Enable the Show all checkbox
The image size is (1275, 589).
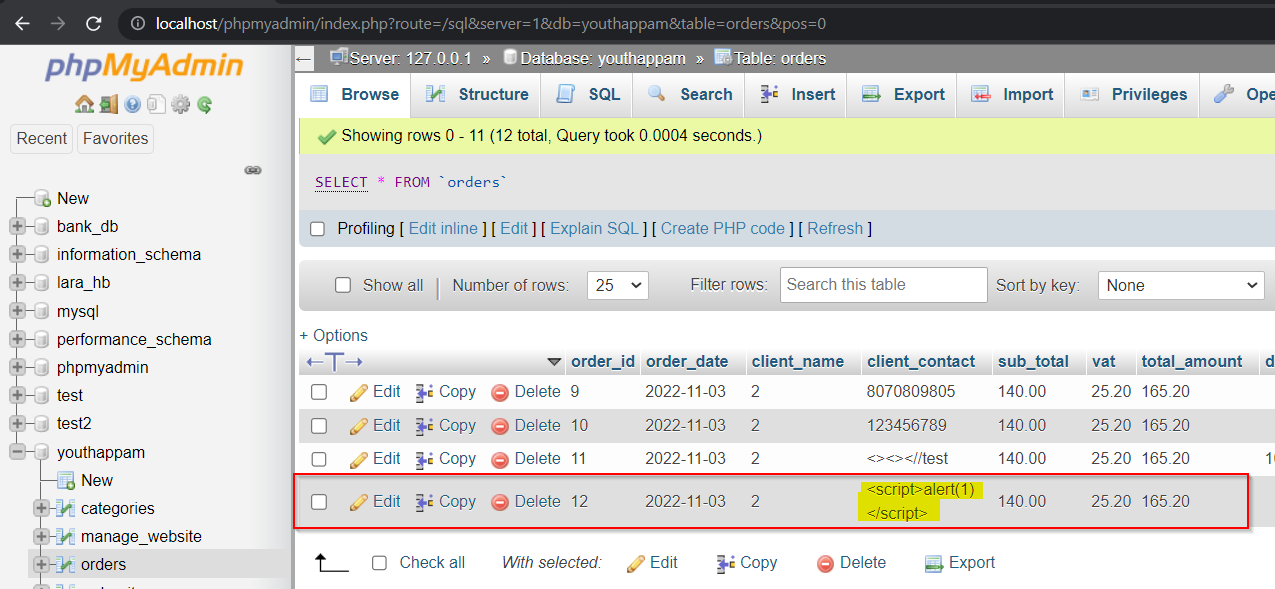(343, 285)
